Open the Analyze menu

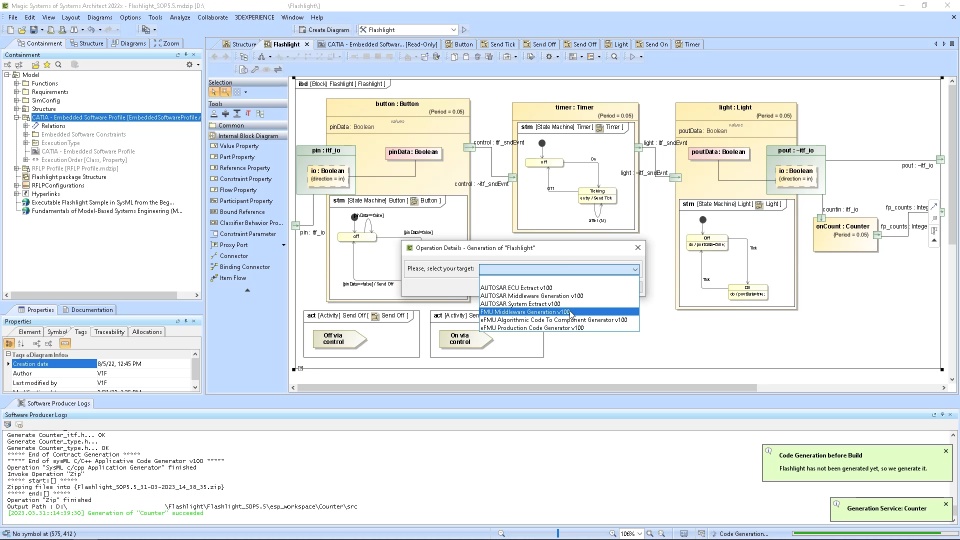(179, 17)
